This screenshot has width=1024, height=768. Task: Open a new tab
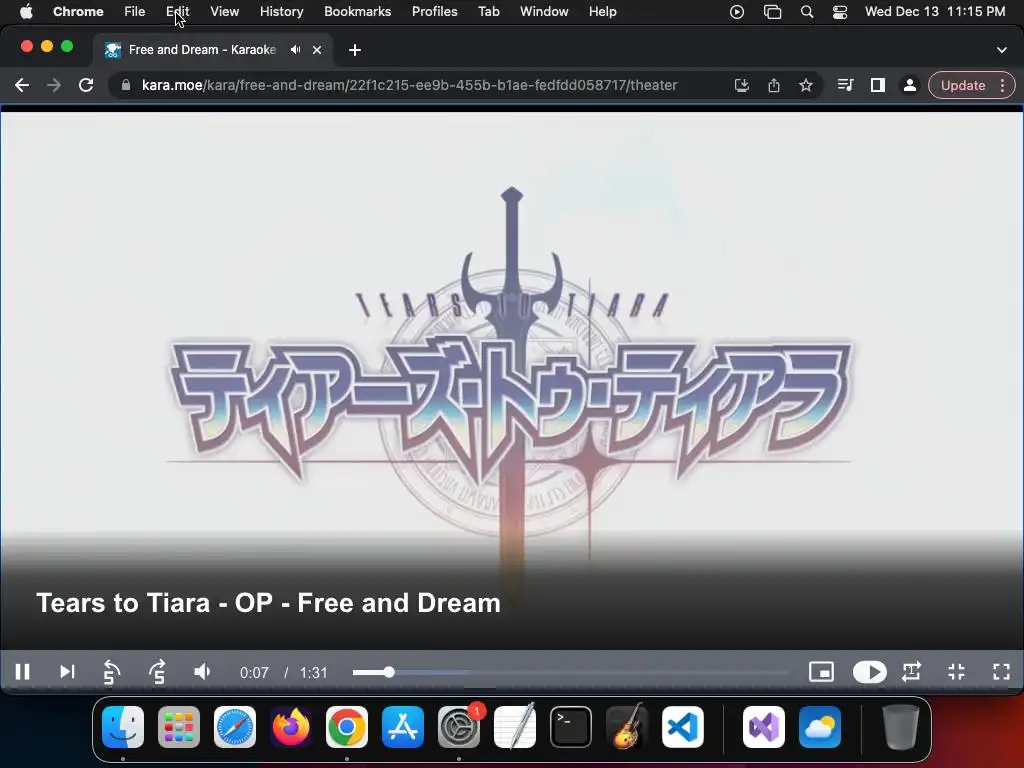[x=355, y=50]
